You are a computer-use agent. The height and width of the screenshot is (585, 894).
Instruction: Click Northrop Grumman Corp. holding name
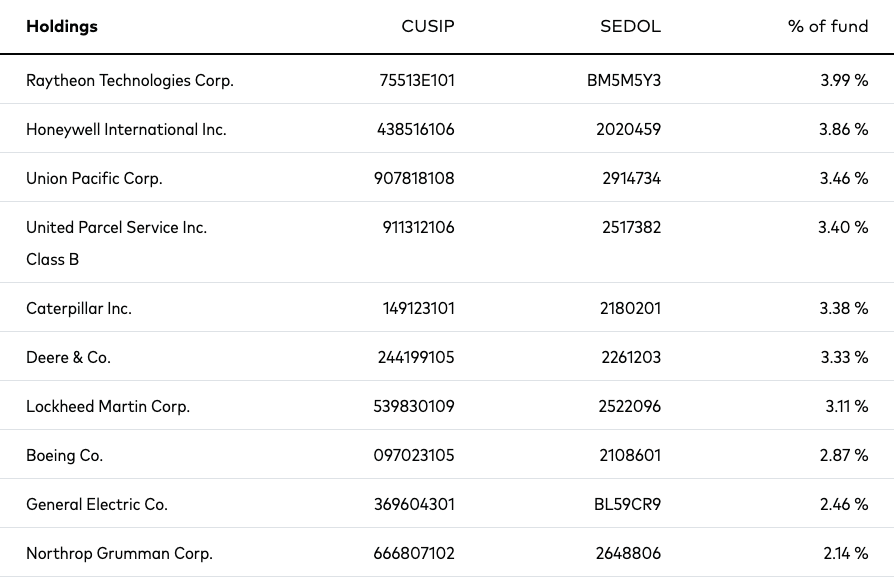click(119, 554)
